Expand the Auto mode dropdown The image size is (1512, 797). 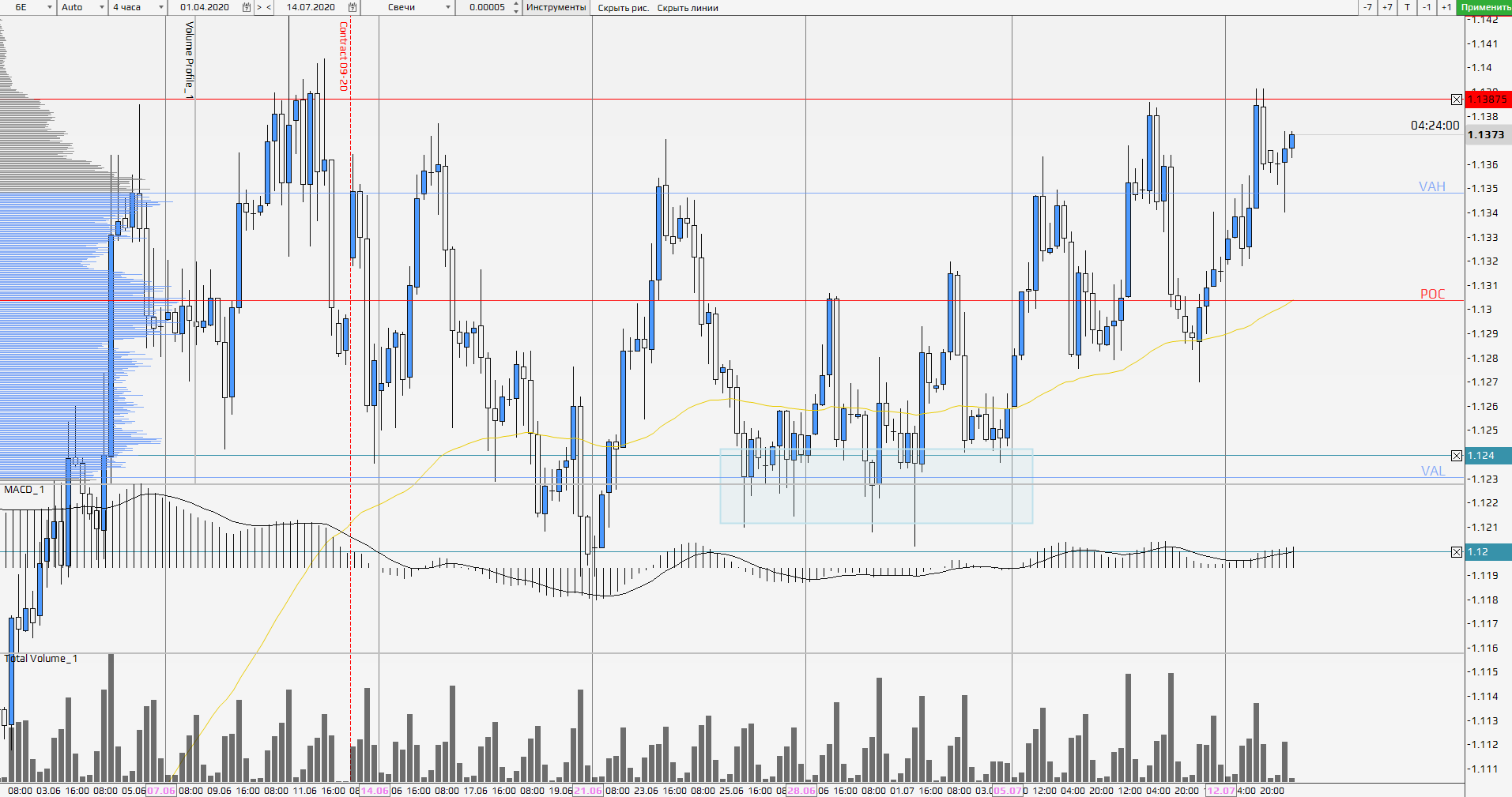click(x=101, y=7)
